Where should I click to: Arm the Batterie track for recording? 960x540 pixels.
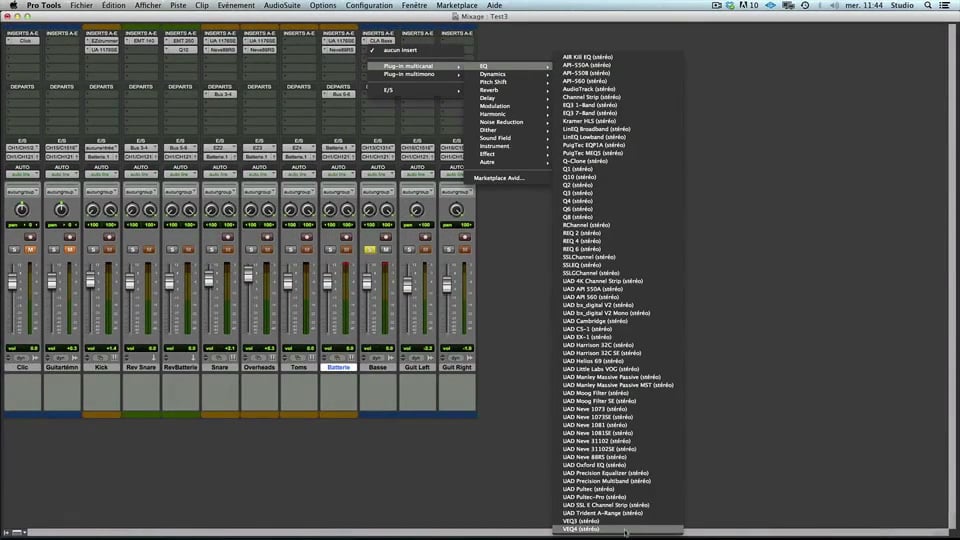click(x=346, y=237)
